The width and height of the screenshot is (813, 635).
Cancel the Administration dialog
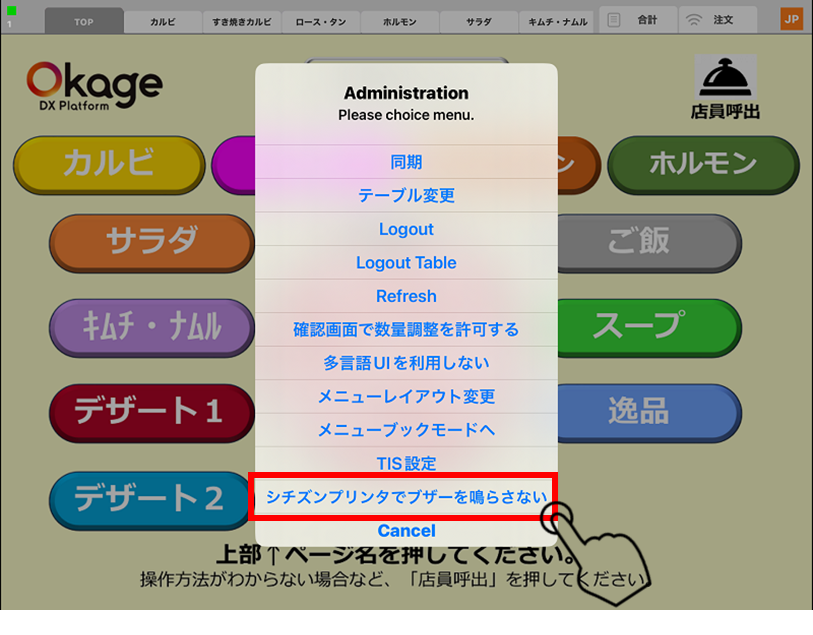tap(406, 530)
